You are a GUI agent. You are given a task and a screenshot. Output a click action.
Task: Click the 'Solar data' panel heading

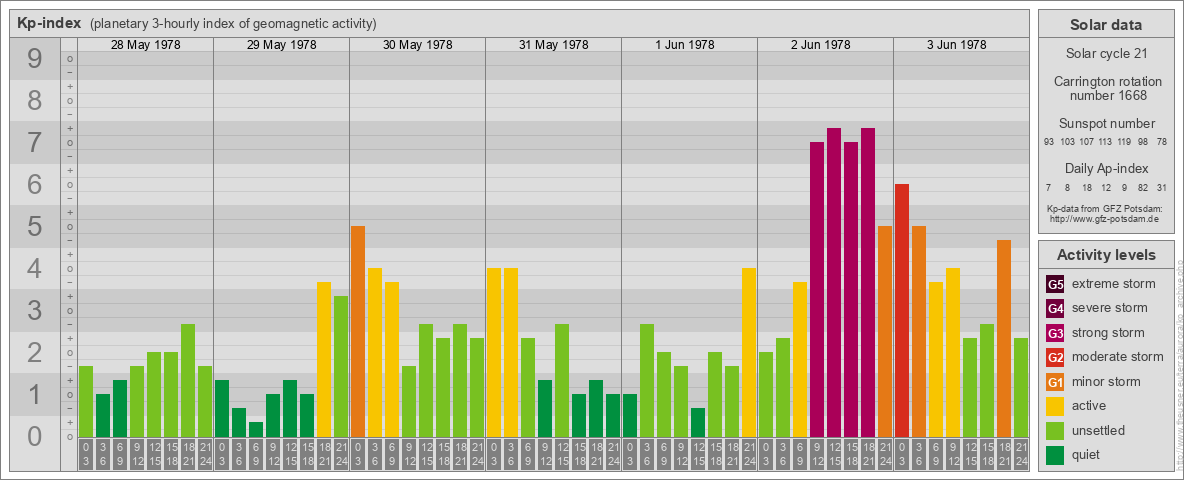(1105, 25)
